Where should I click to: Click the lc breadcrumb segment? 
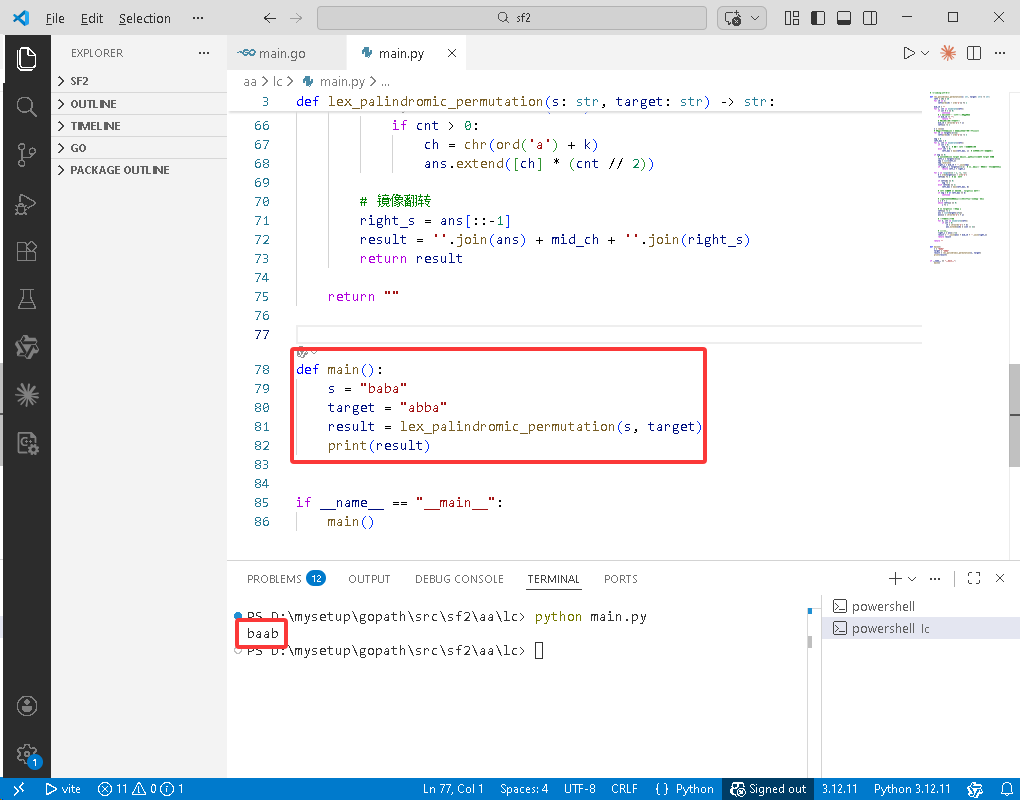click(x=278, y=82)
